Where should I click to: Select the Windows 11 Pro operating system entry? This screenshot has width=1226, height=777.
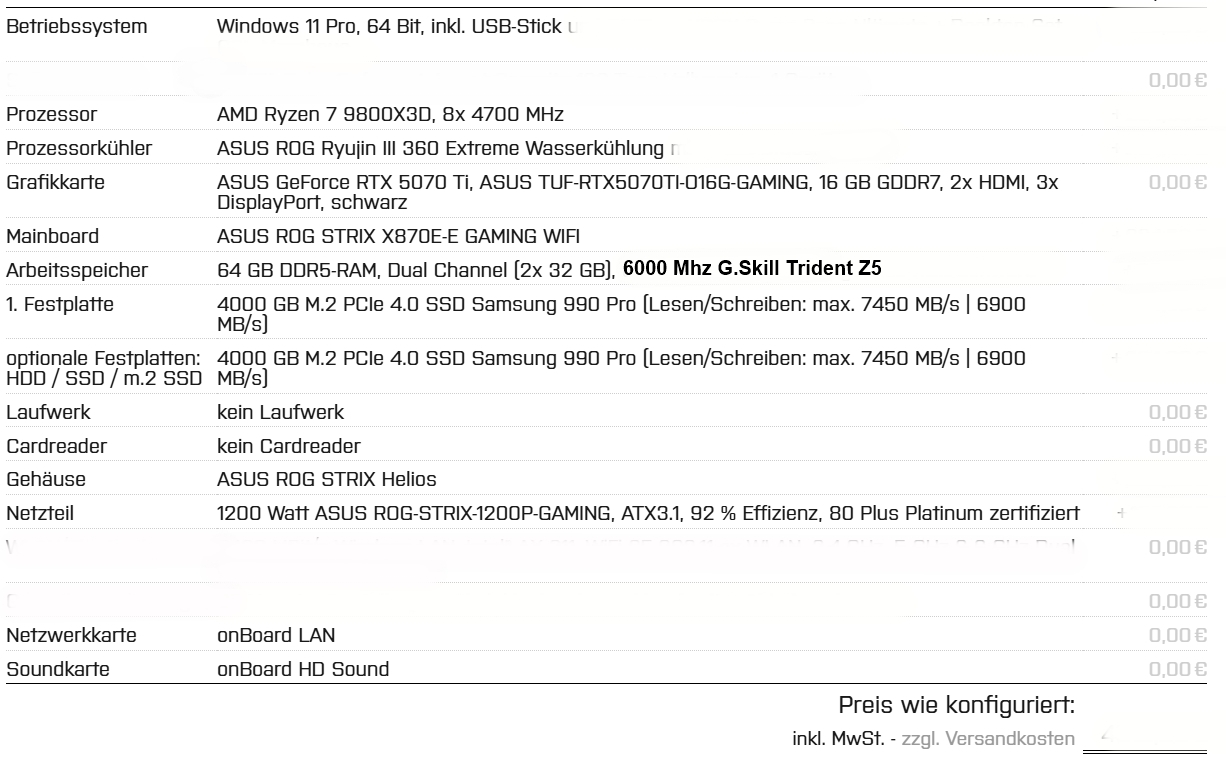396,27
